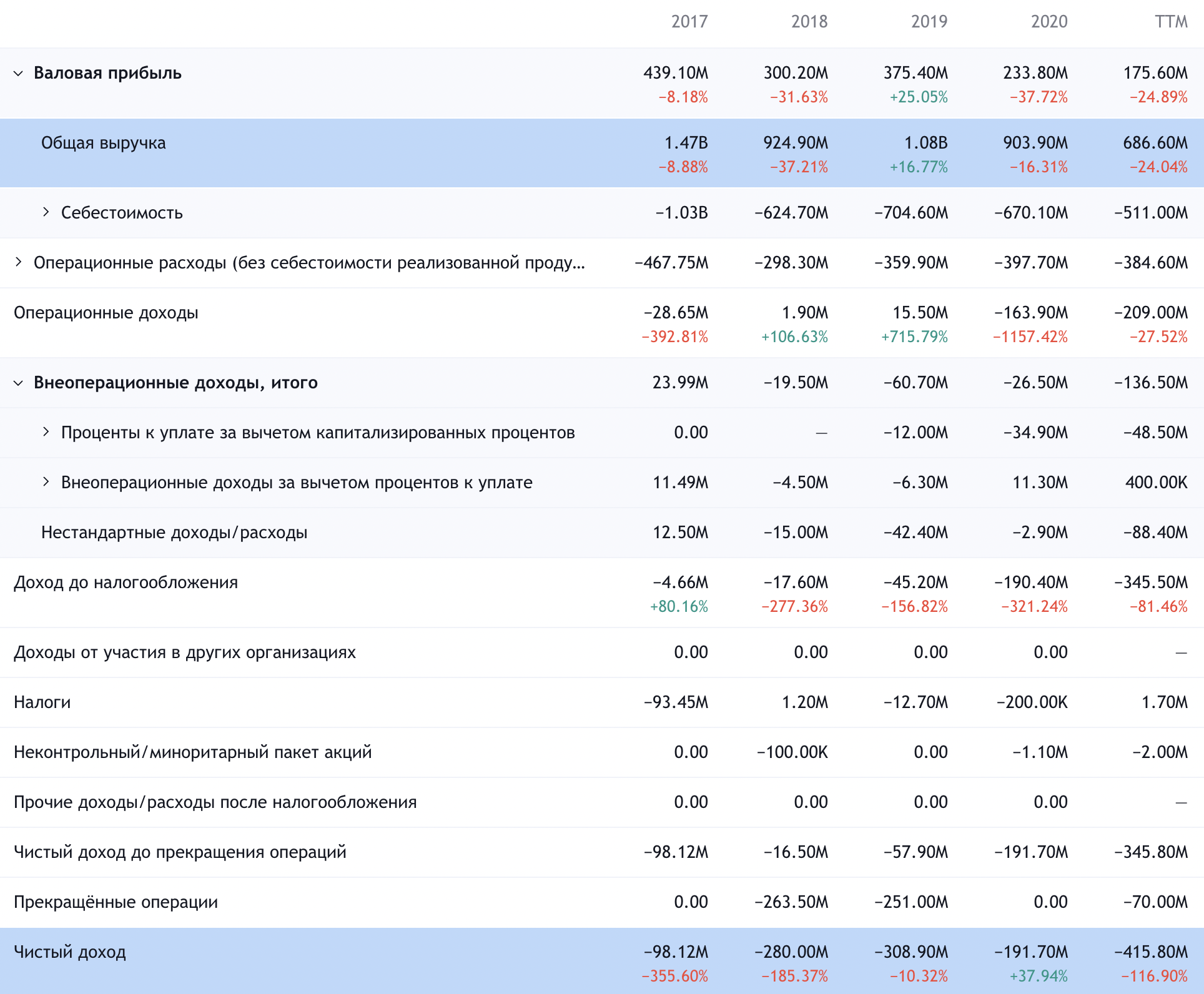
Task: Click net income value −308.90M
Action: coord(911,952)
